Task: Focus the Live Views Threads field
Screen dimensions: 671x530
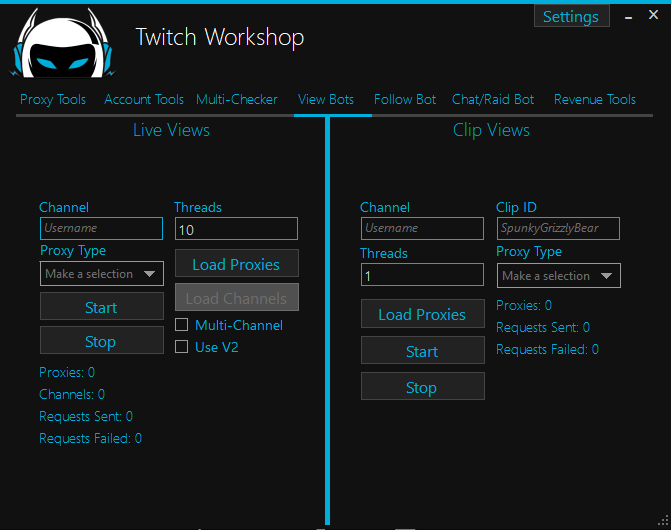Action: 236,229
